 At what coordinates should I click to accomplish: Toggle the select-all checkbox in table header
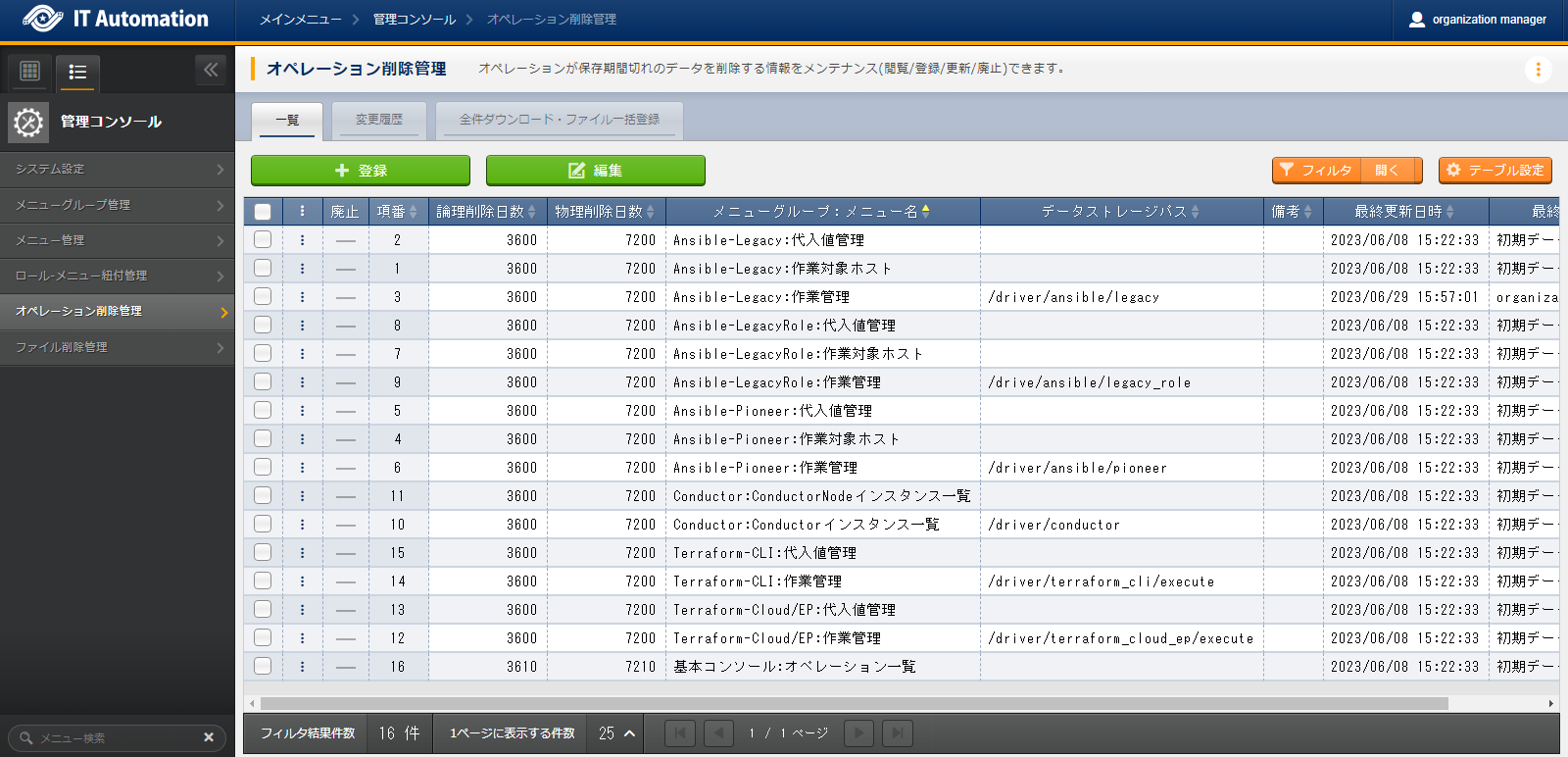263,212
